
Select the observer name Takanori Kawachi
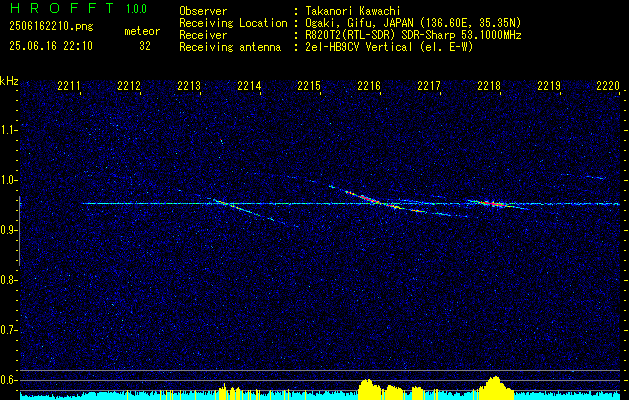(353, 11)
